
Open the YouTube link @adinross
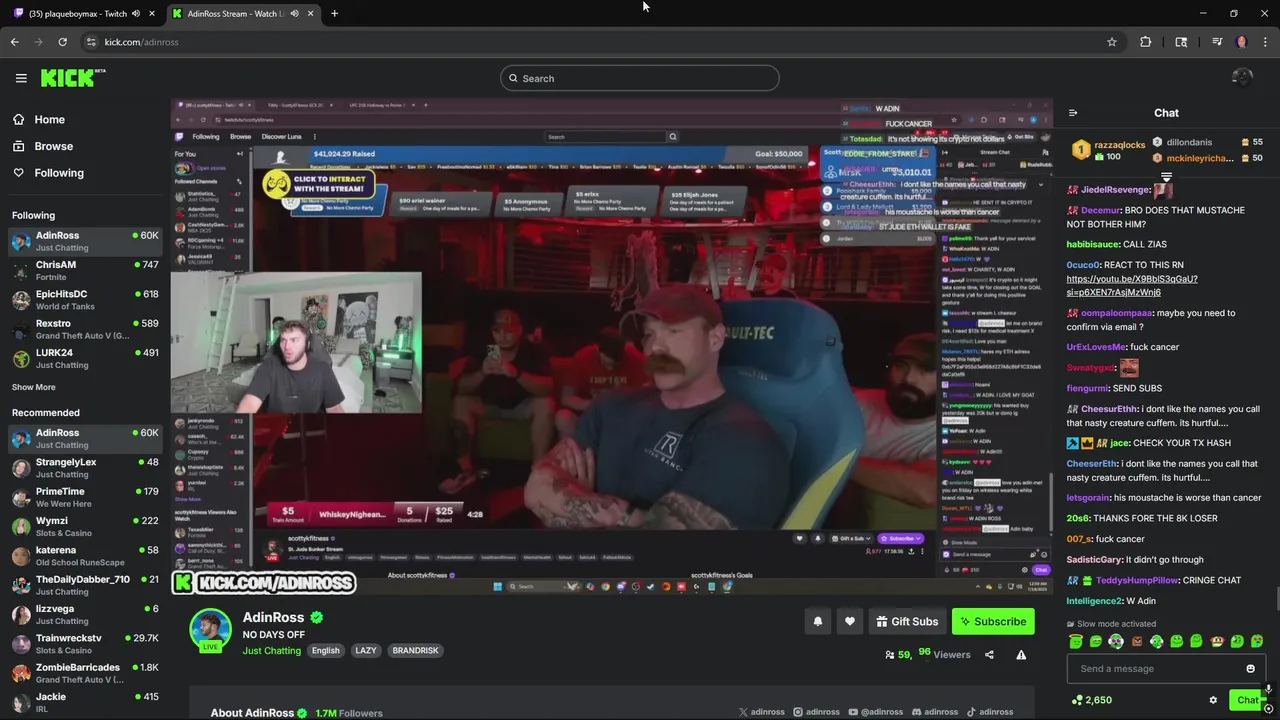876,712
